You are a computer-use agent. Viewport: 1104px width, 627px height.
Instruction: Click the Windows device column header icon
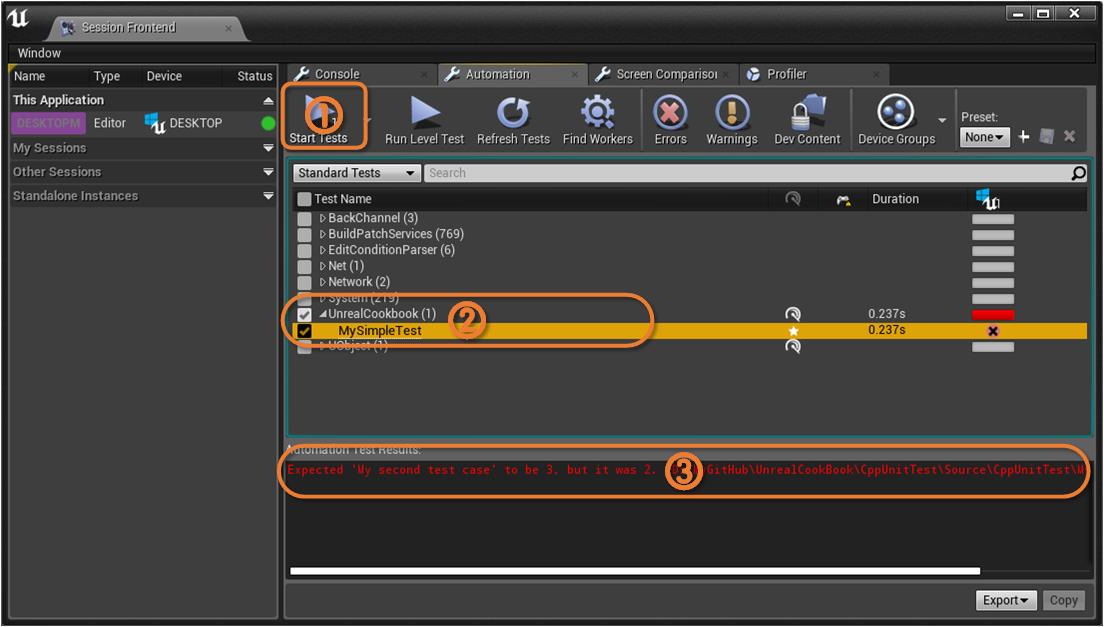coord(988,199)
